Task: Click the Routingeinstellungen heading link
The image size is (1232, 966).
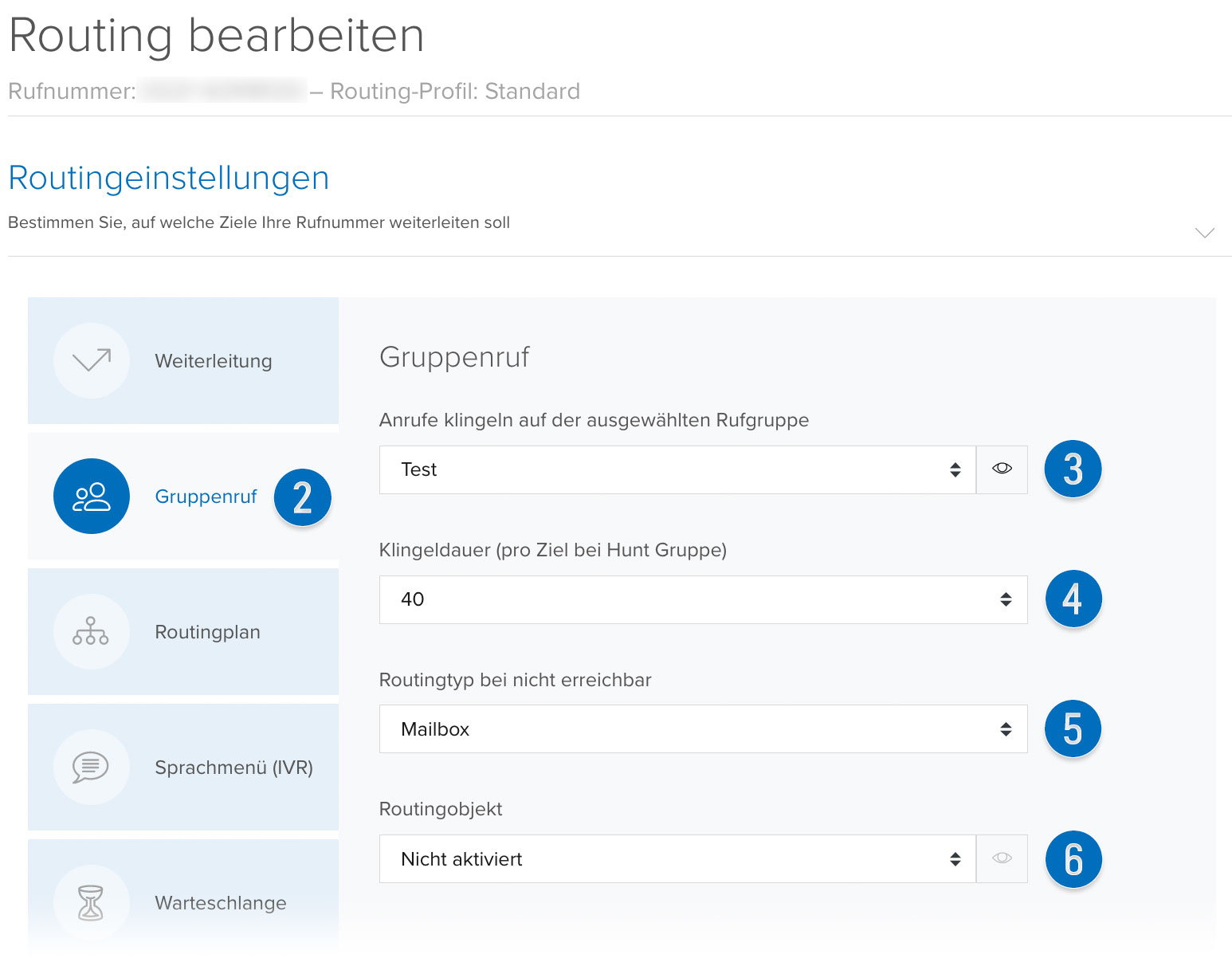Action: 169,178
